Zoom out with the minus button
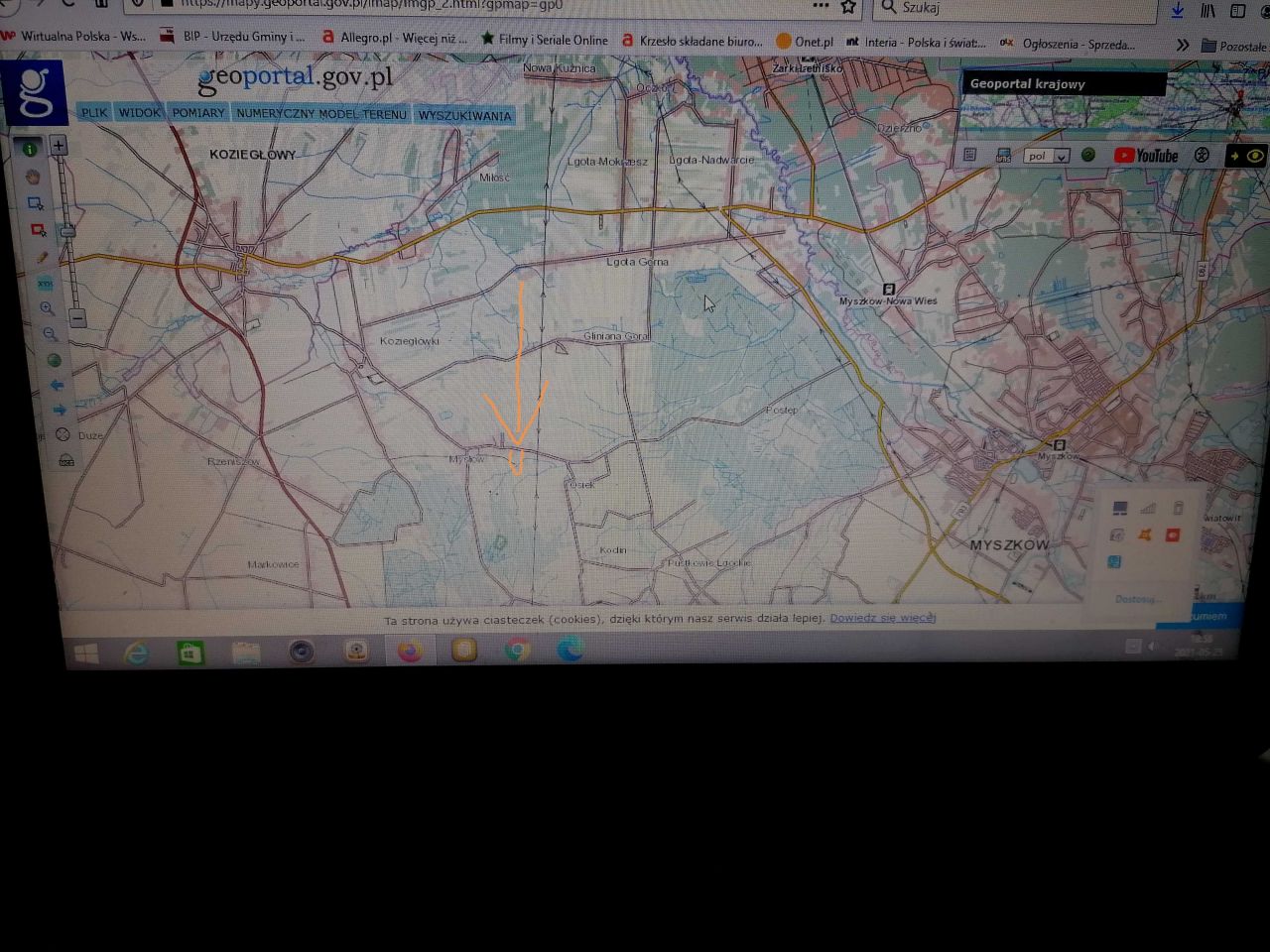This screenshot has height=952, width=1270. click(78, 318)
